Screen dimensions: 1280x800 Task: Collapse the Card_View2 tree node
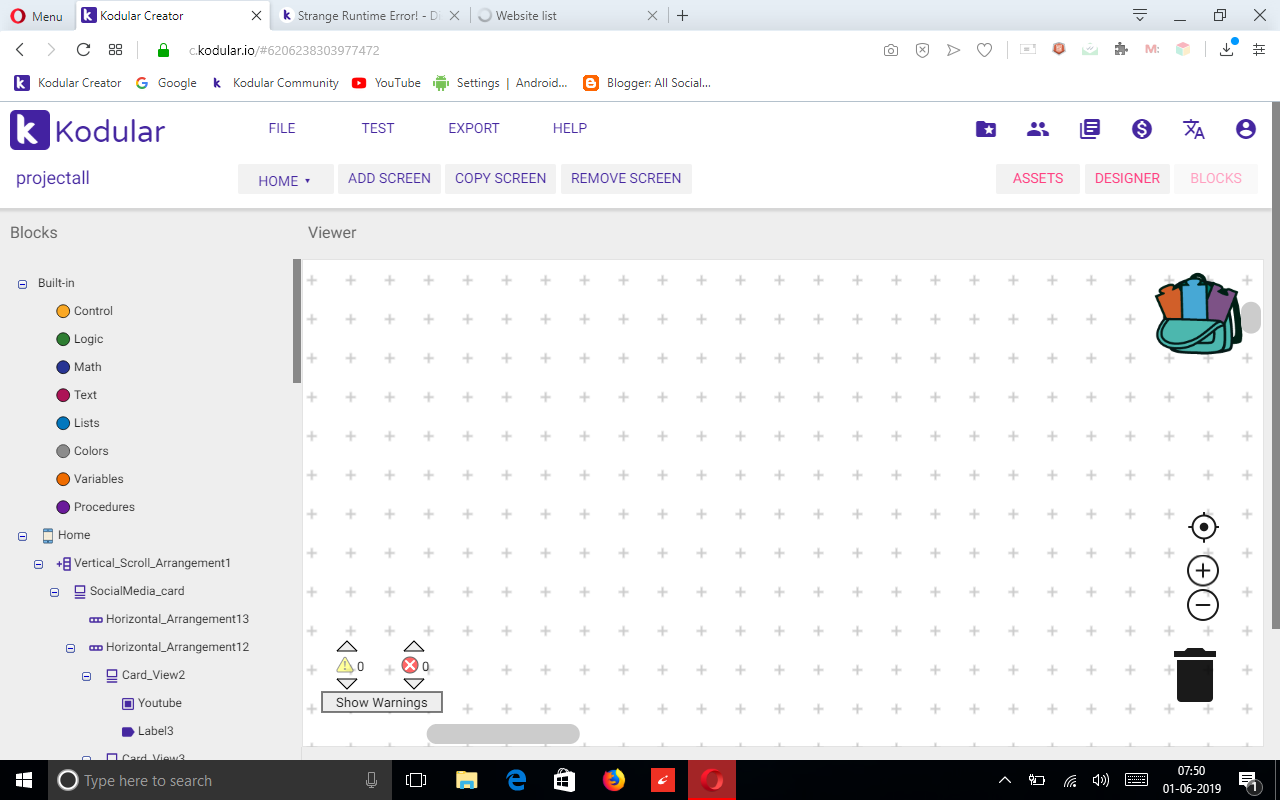[87, 676]
